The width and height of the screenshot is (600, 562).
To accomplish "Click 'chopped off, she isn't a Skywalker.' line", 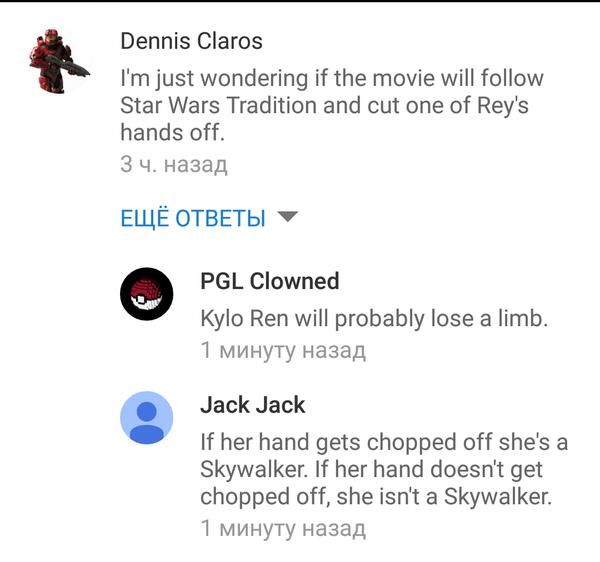I will click(x=376, y=497).
